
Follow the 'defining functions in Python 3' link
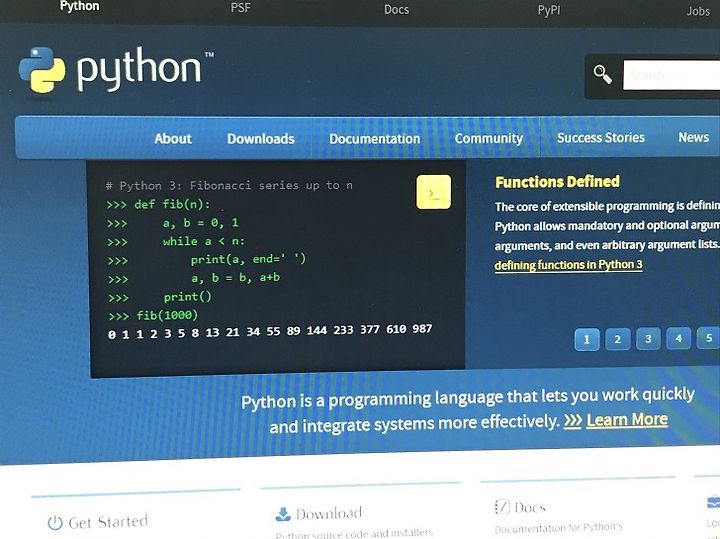click(568, 265)
